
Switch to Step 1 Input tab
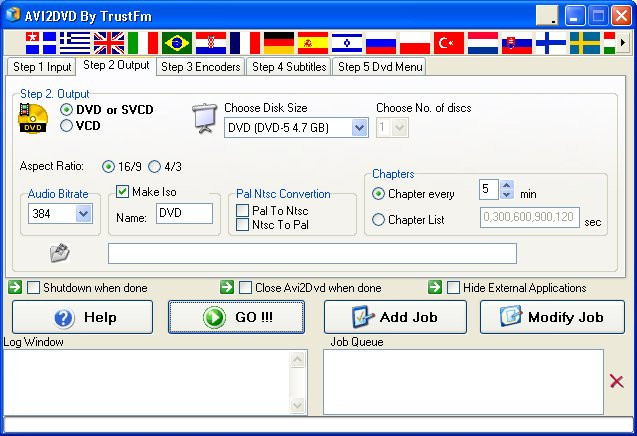click(x=42, y=67)
